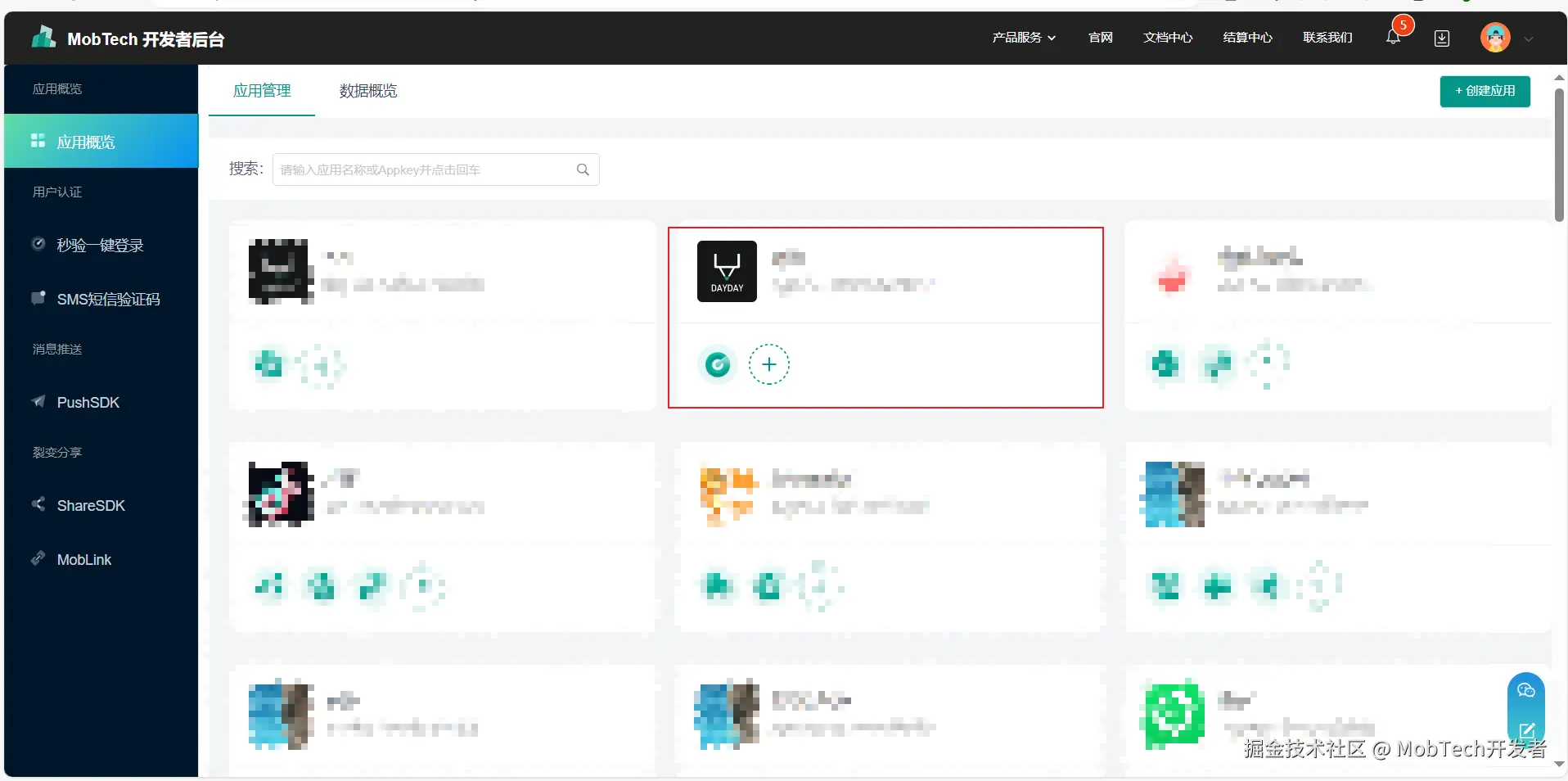Open the floating feedback edit icon

click(1526, 730)
